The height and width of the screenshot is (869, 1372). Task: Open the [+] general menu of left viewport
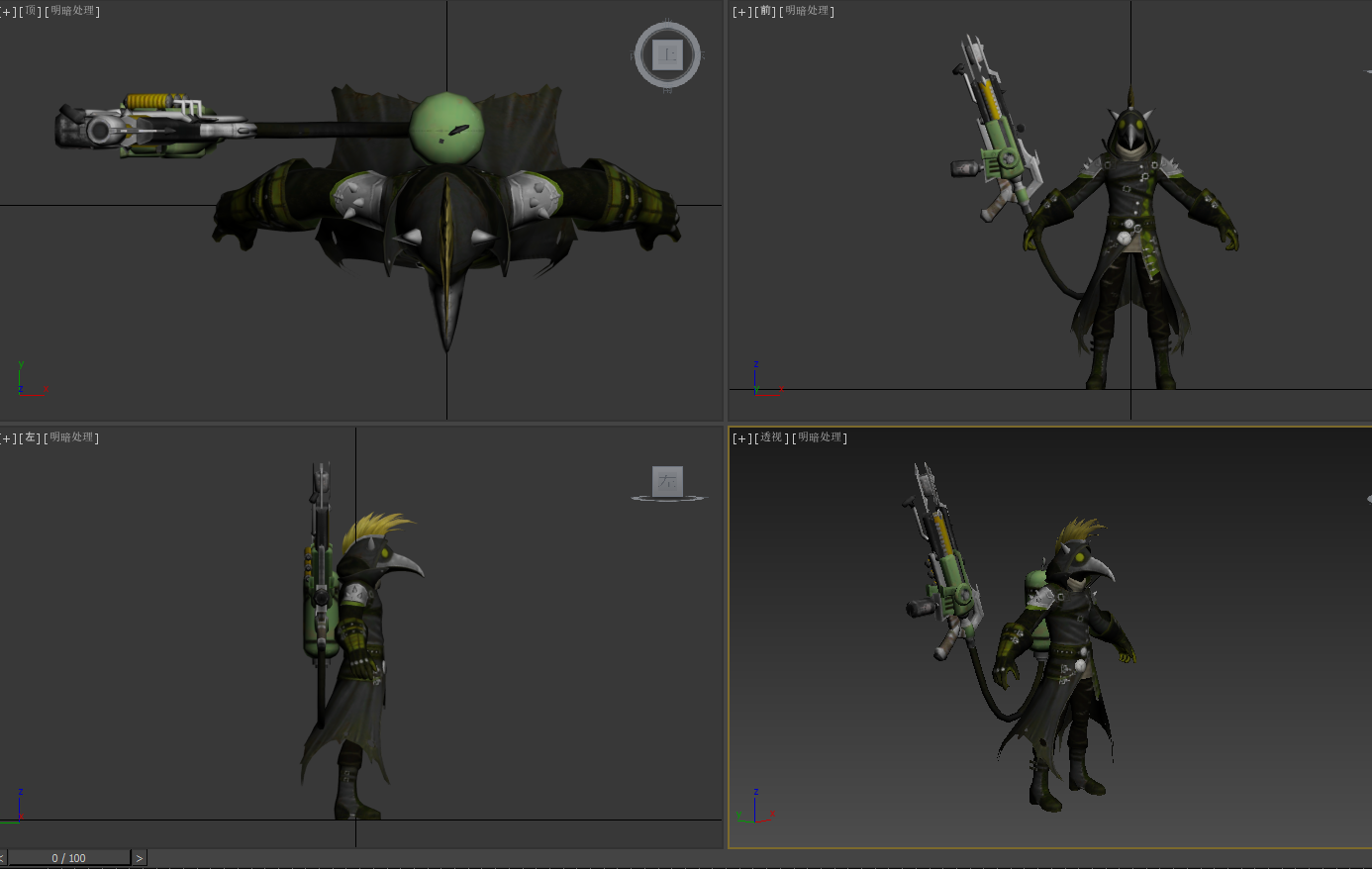7,437
